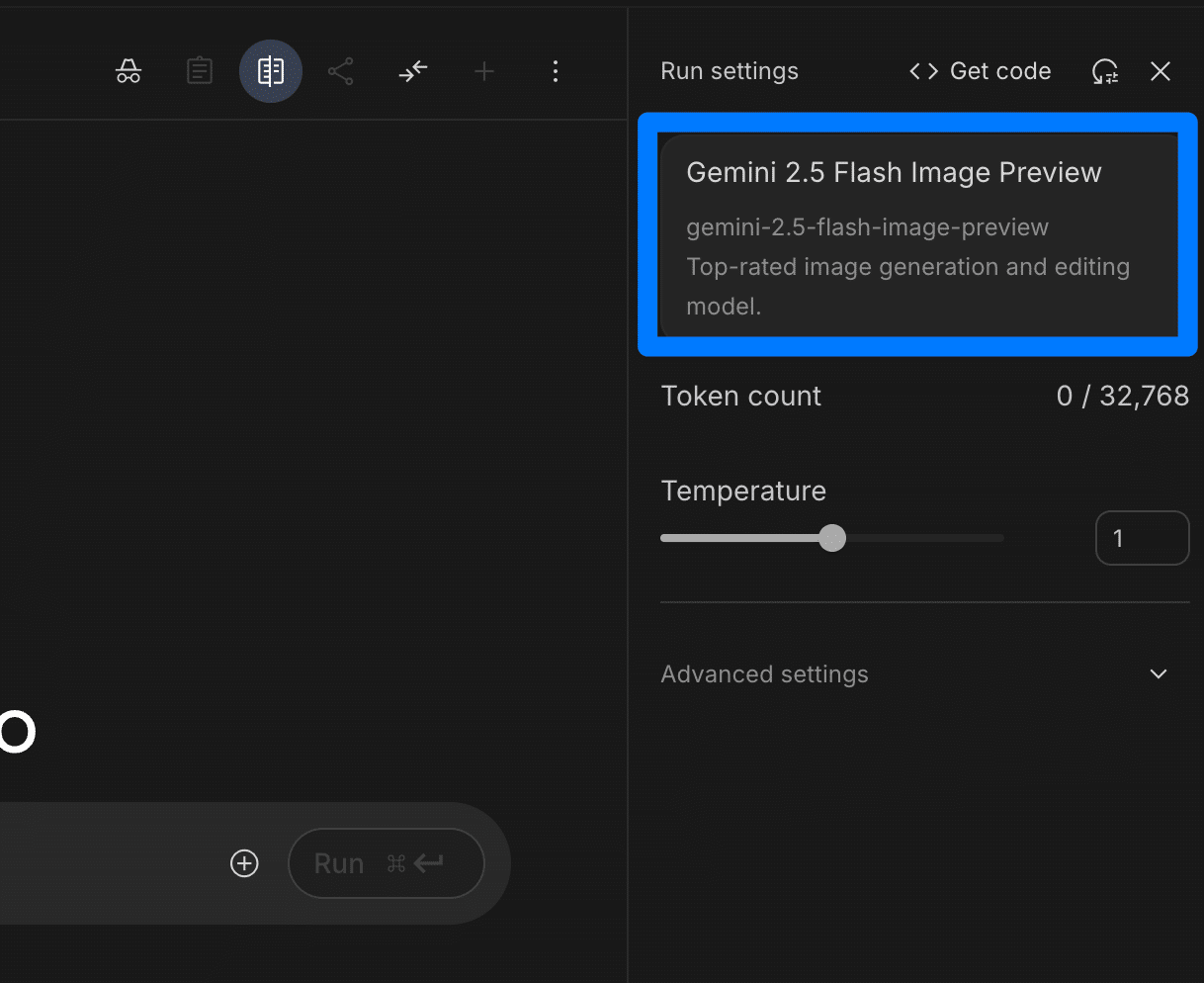
Task: Click the circled plus insert media icon
Action: pos(244,863)
